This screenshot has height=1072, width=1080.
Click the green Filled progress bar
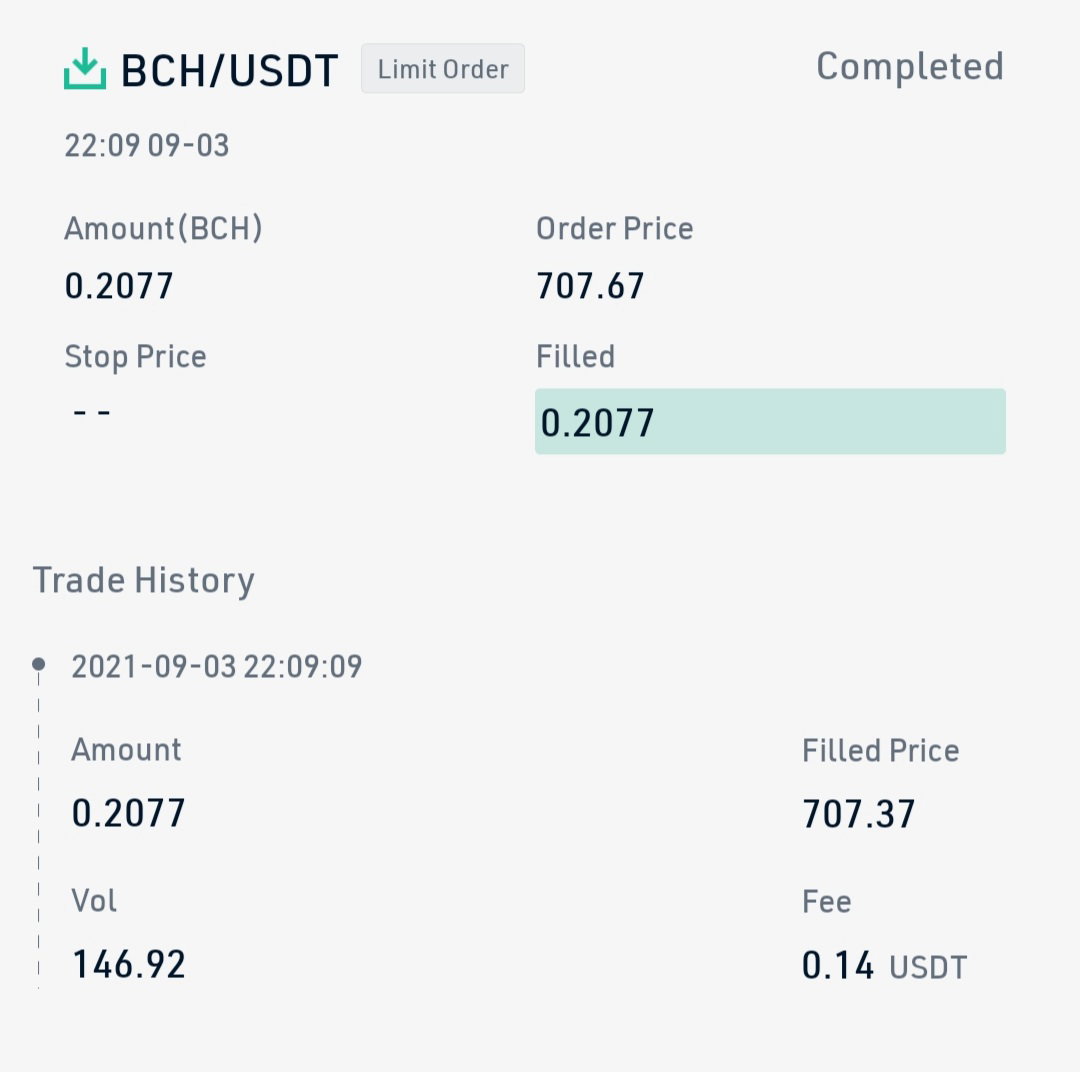pos(770,421)
